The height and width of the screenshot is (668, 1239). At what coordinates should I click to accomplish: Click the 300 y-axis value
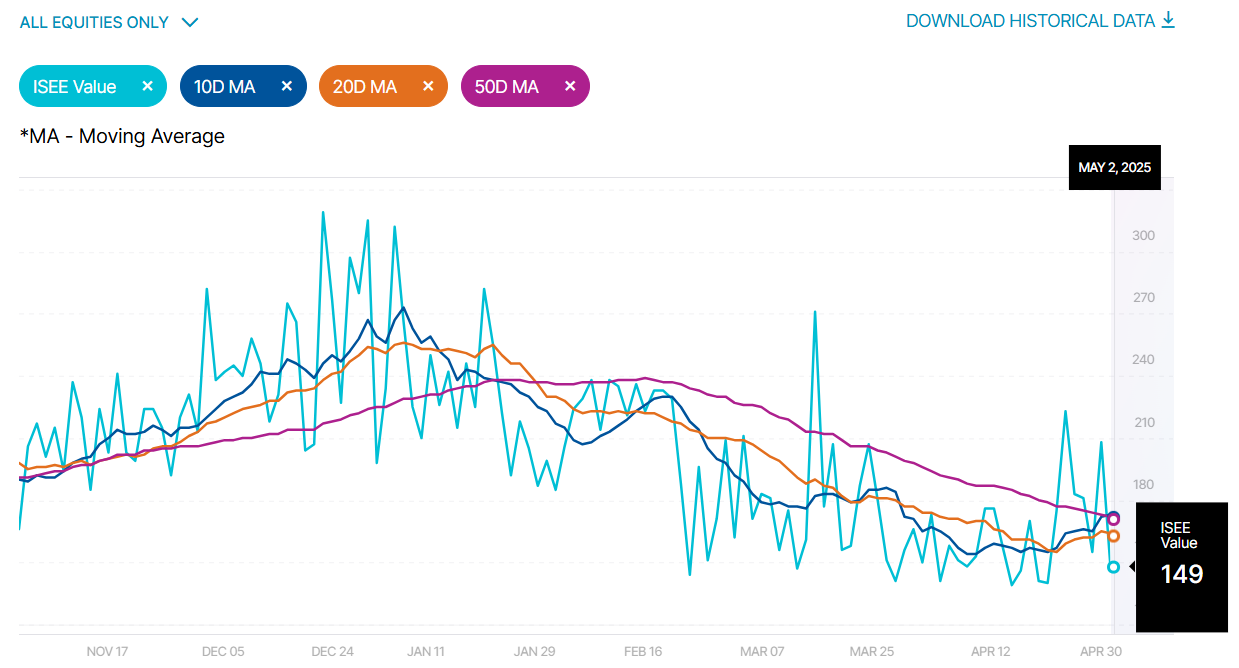[x=1143, y=236]
